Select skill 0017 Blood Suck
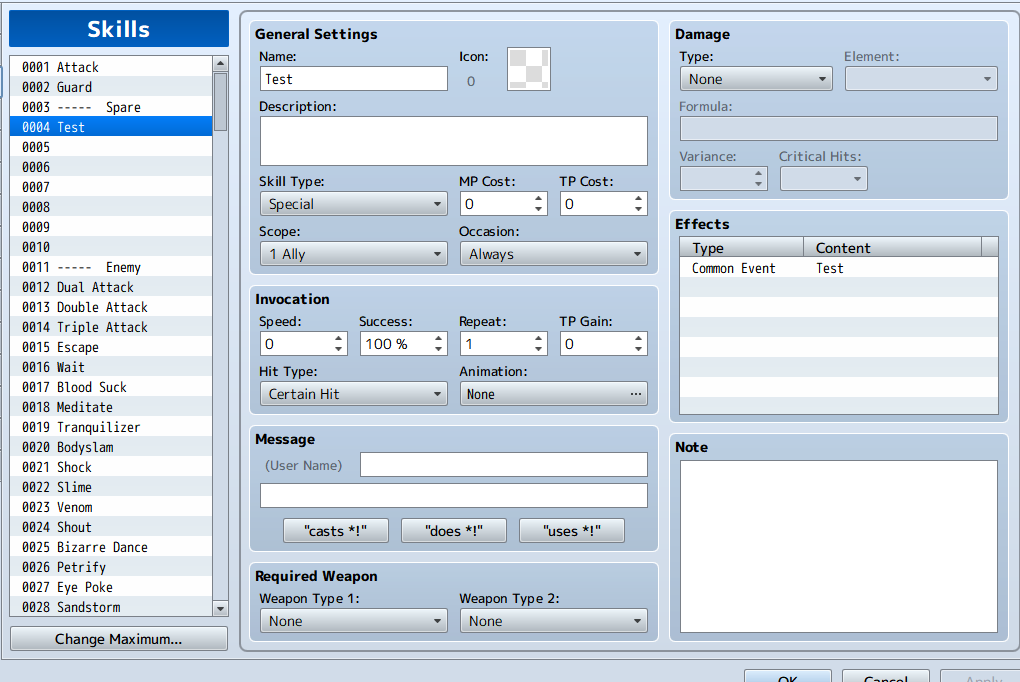Viewport: 1020px width, 682px height. click(111, 387)
